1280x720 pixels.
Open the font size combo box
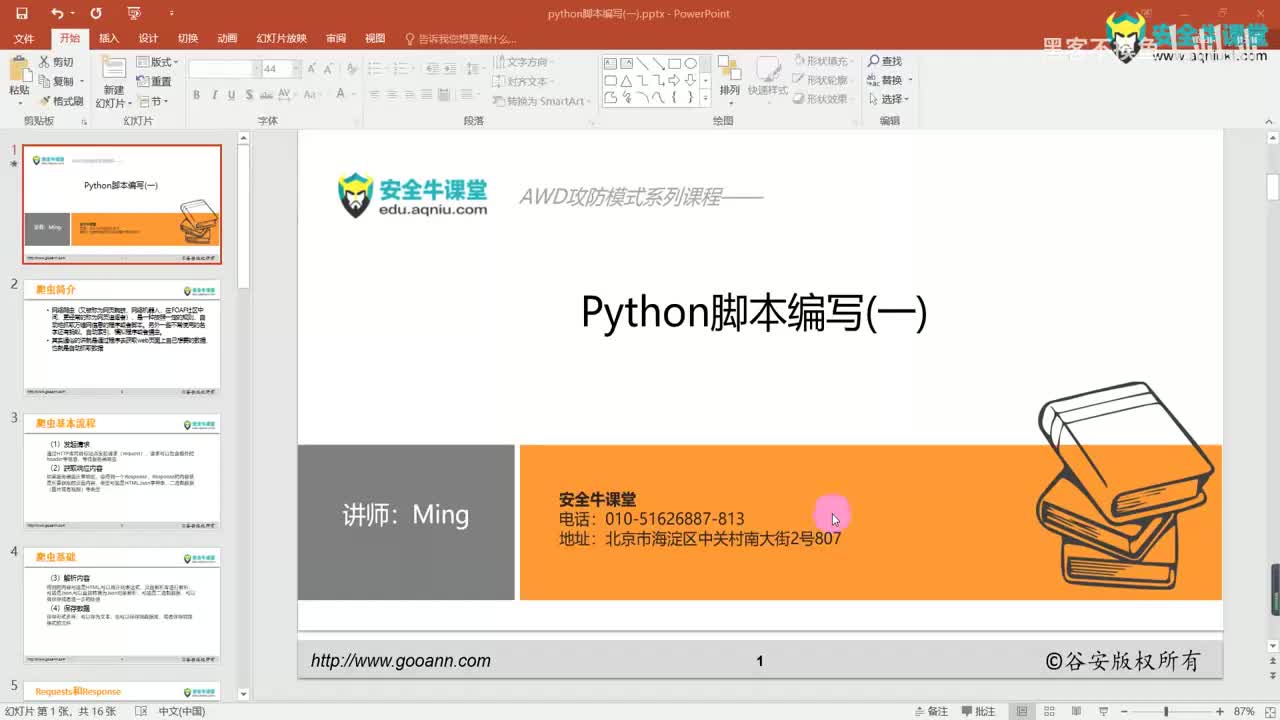[280, 69]
